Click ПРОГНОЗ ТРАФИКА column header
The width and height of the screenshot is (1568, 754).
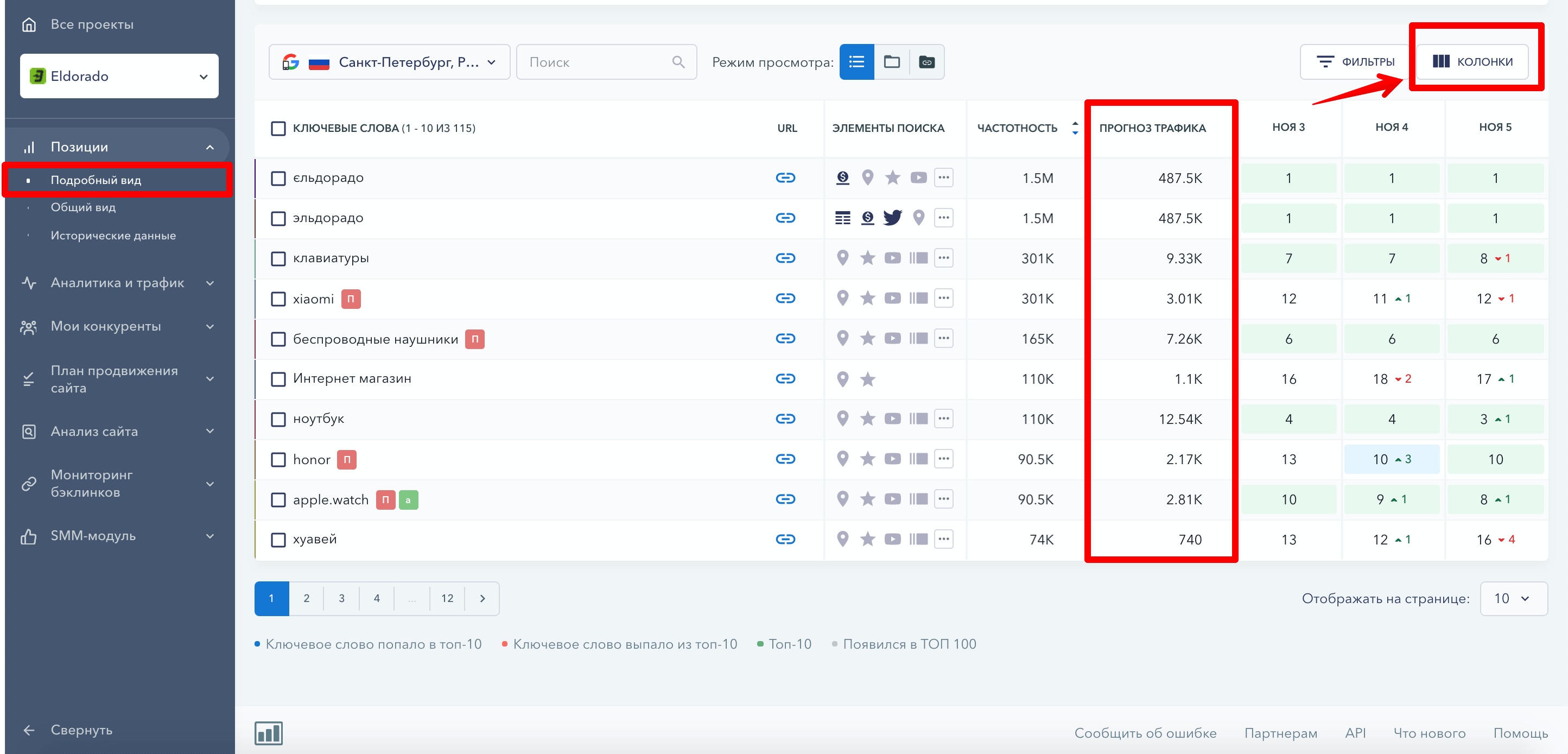1152,129
